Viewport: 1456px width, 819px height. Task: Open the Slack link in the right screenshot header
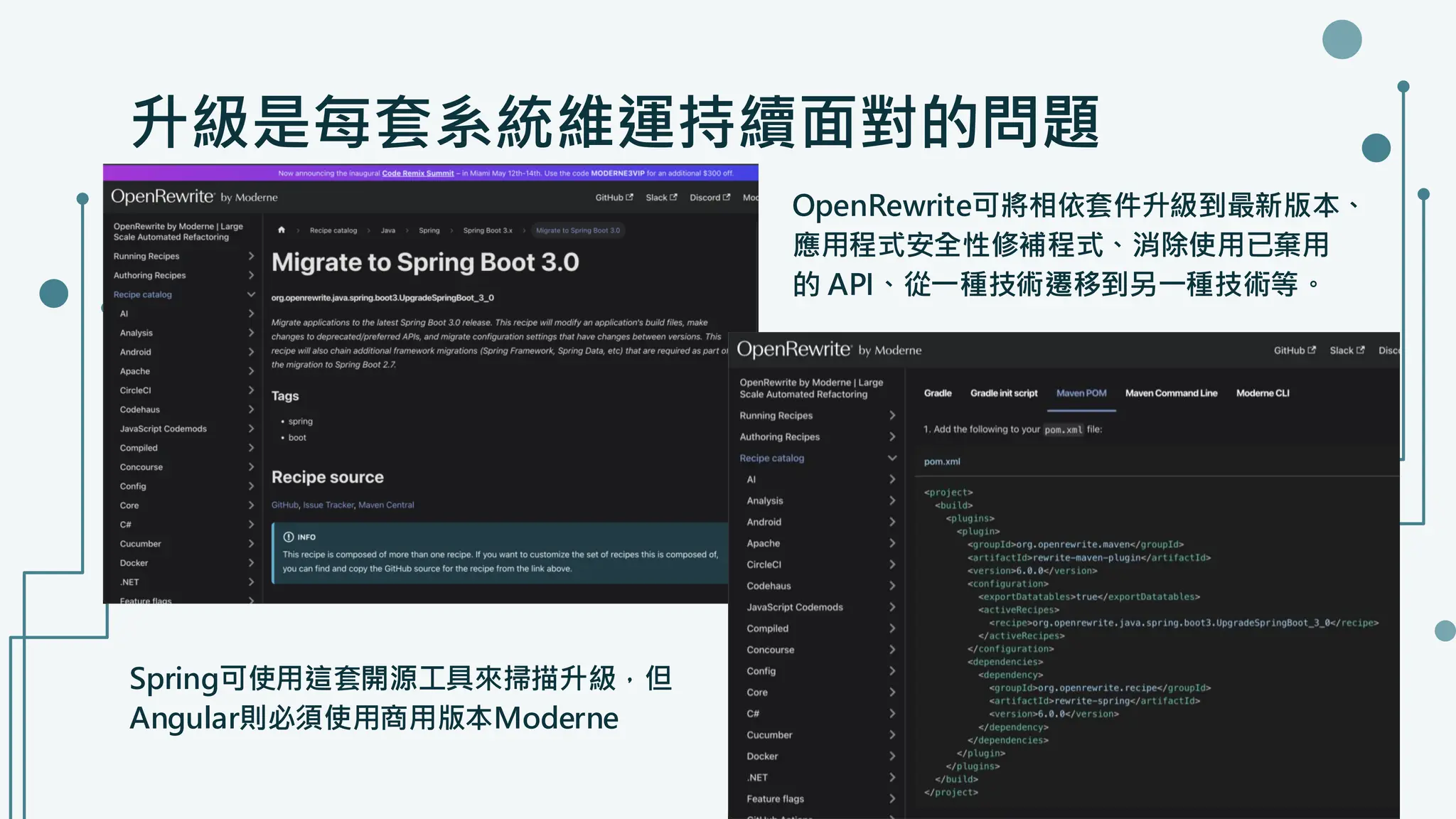[1347, 350]
